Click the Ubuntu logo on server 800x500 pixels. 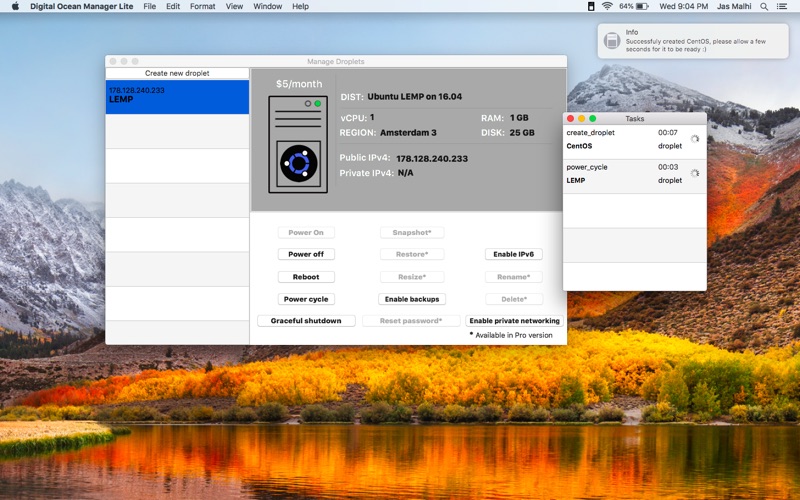pyautogui.click(x=298, y=164)
